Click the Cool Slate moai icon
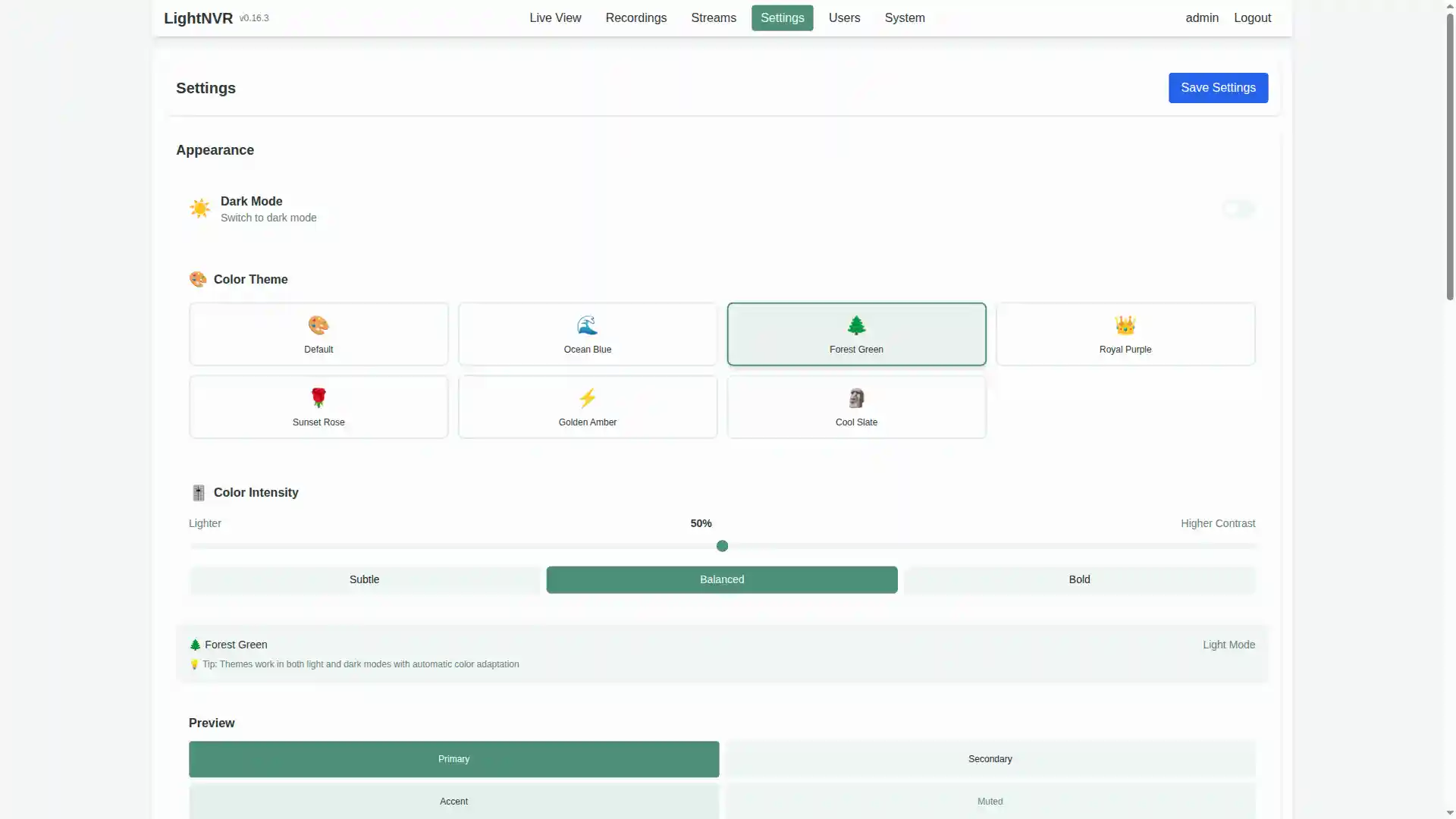Viewport: 1456px width, 819px height. point(856,397)
